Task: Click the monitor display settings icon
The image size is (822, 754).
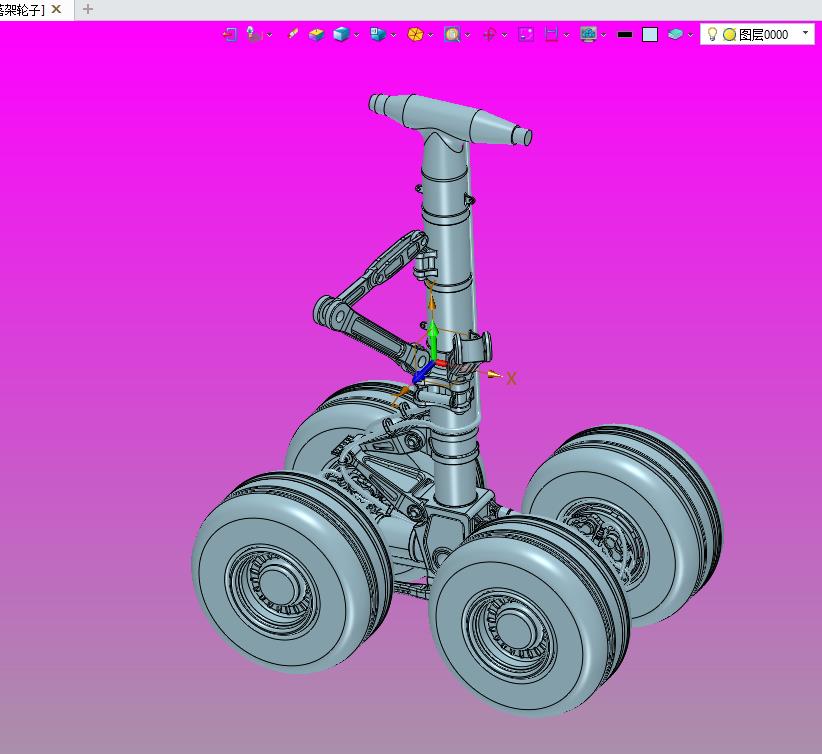Action: [x=589, y=35]
